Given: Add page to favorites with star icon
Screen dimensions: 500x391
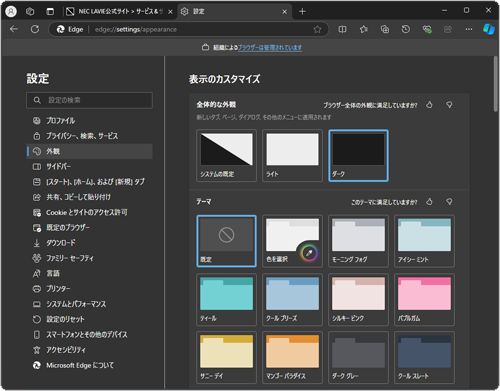Looking at the screenshot, I should coord(317,29).
